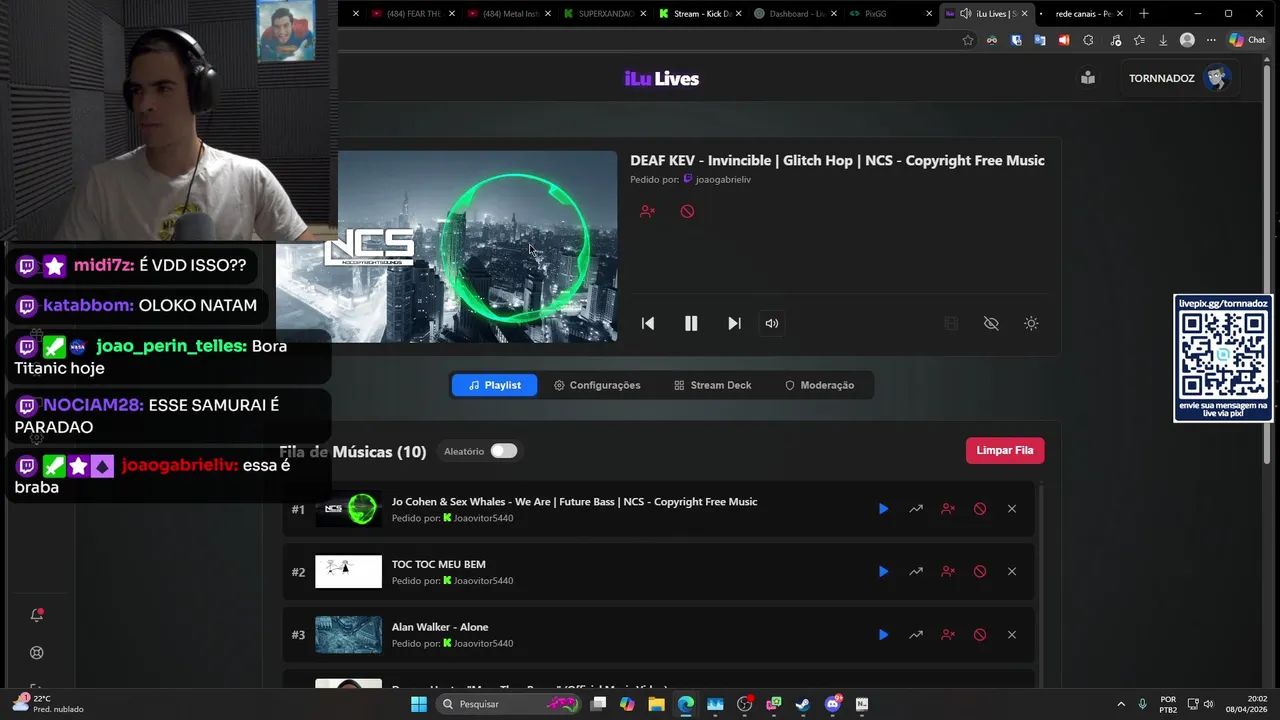Open Steam from the taskbar
Viewport: 1280px width, 720px height.
802,704
